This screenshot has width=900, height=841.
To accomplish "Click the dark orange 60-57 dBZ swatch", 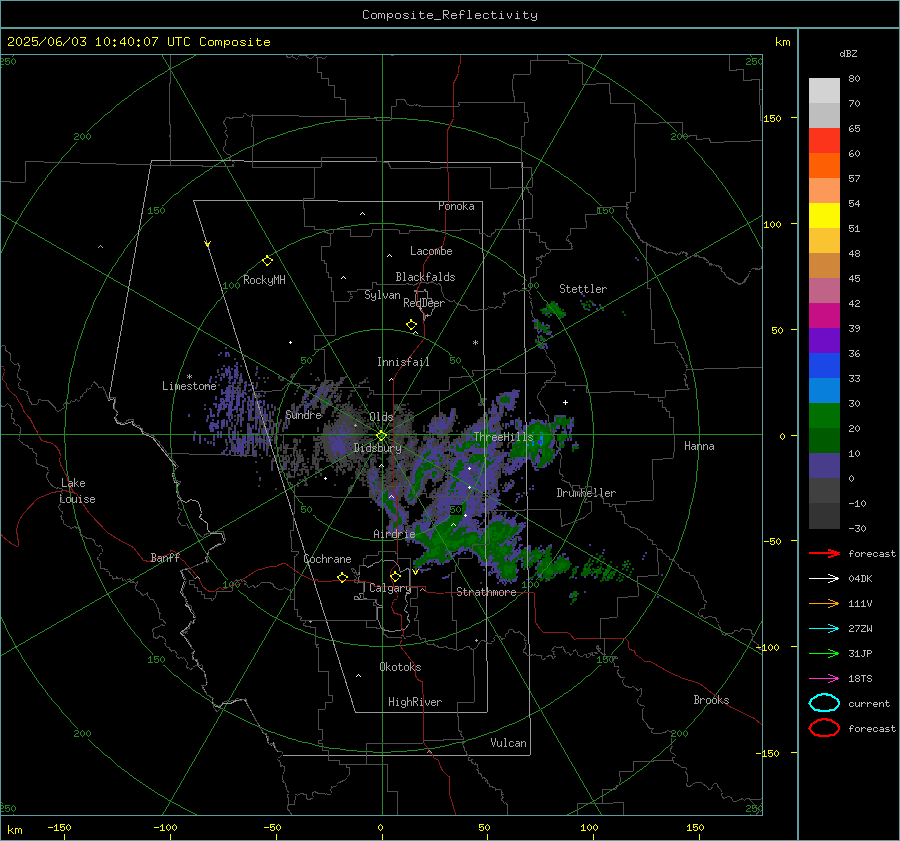I will pyautogui.click(x=824, y=165).
